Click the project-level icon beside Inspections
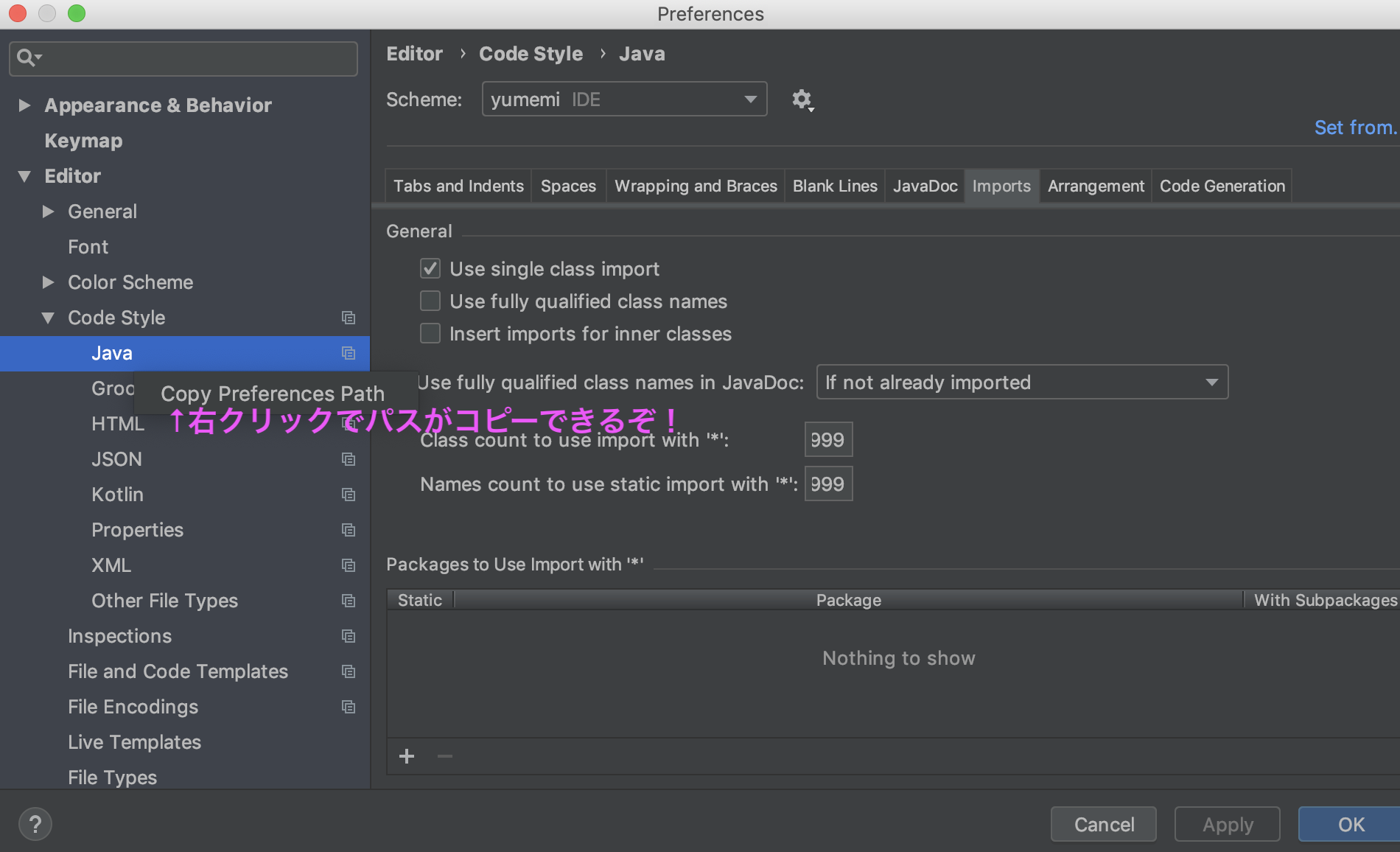The image size is (1400, 852). click(x=349, y=636)
